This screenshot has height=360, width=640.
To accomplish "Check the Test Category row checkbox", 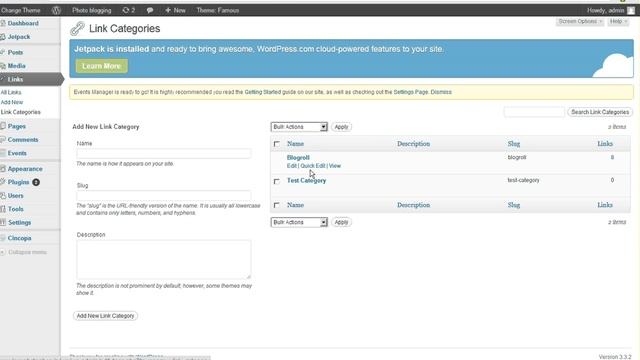I will 277,181.
